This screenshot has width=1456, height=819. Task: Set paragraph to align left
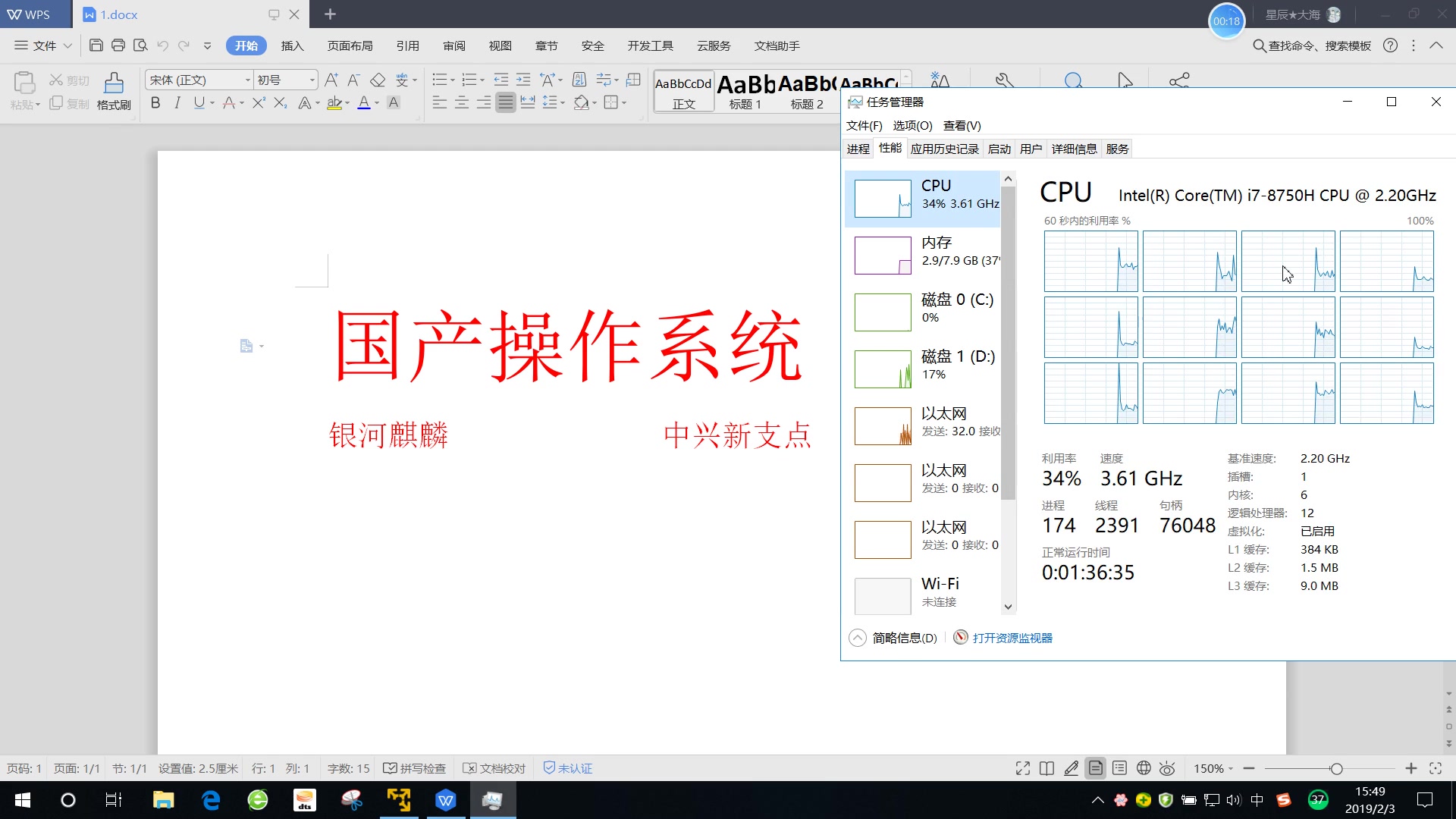tap(439, 102)
